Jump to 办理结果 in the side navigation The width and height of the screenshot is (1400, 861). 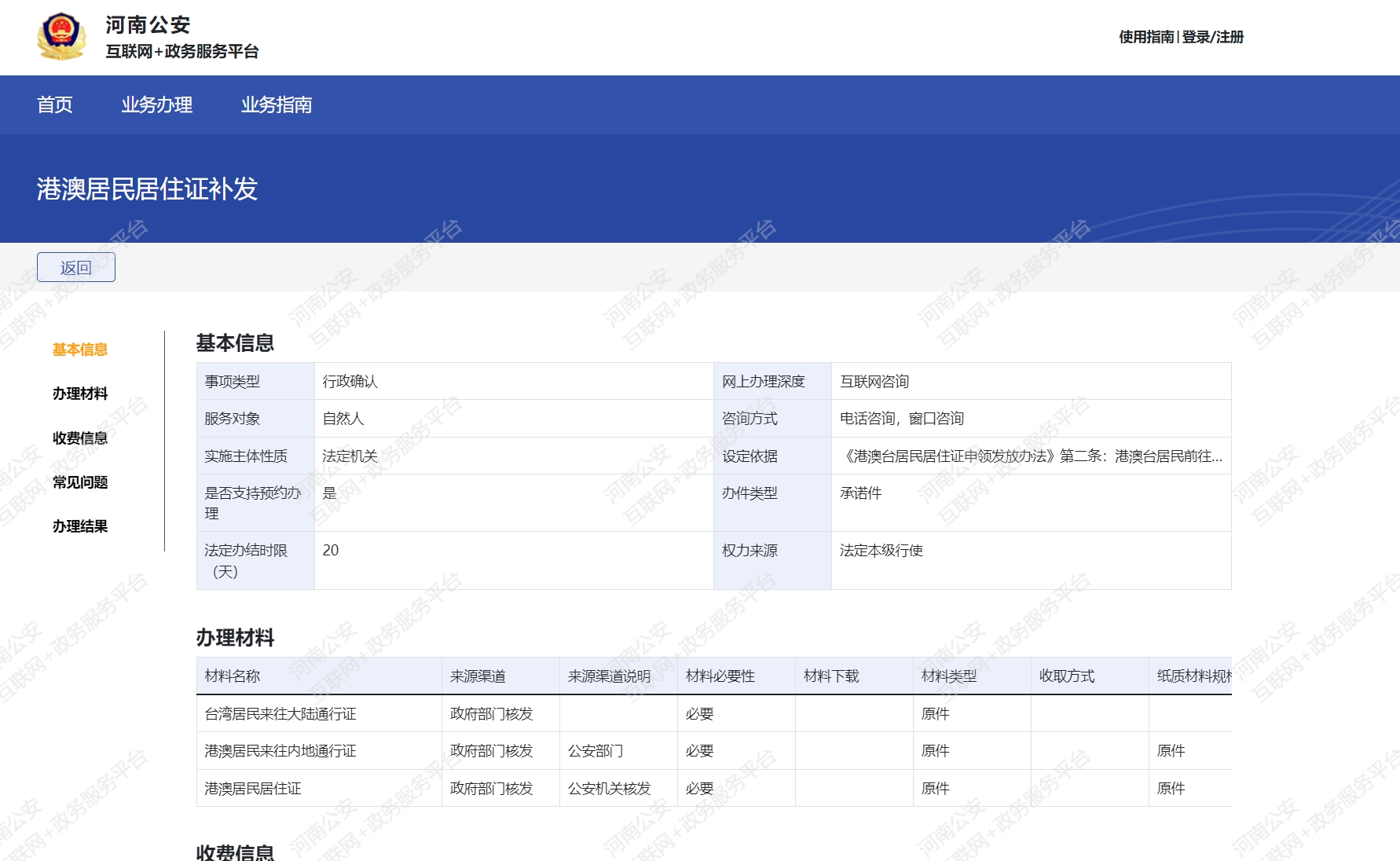[80, 526]
